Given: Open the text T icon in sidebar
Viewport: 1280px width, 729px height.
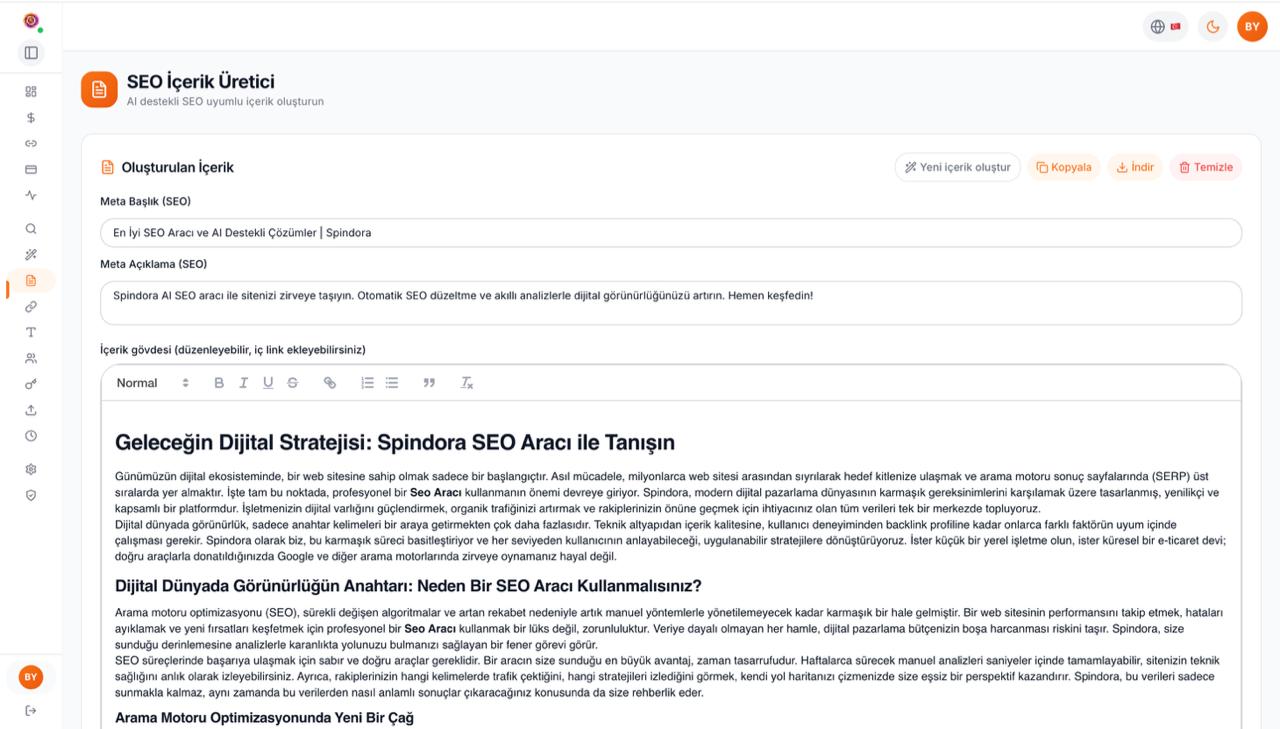Looking at the screenshot, I should [x=31, y=332].
